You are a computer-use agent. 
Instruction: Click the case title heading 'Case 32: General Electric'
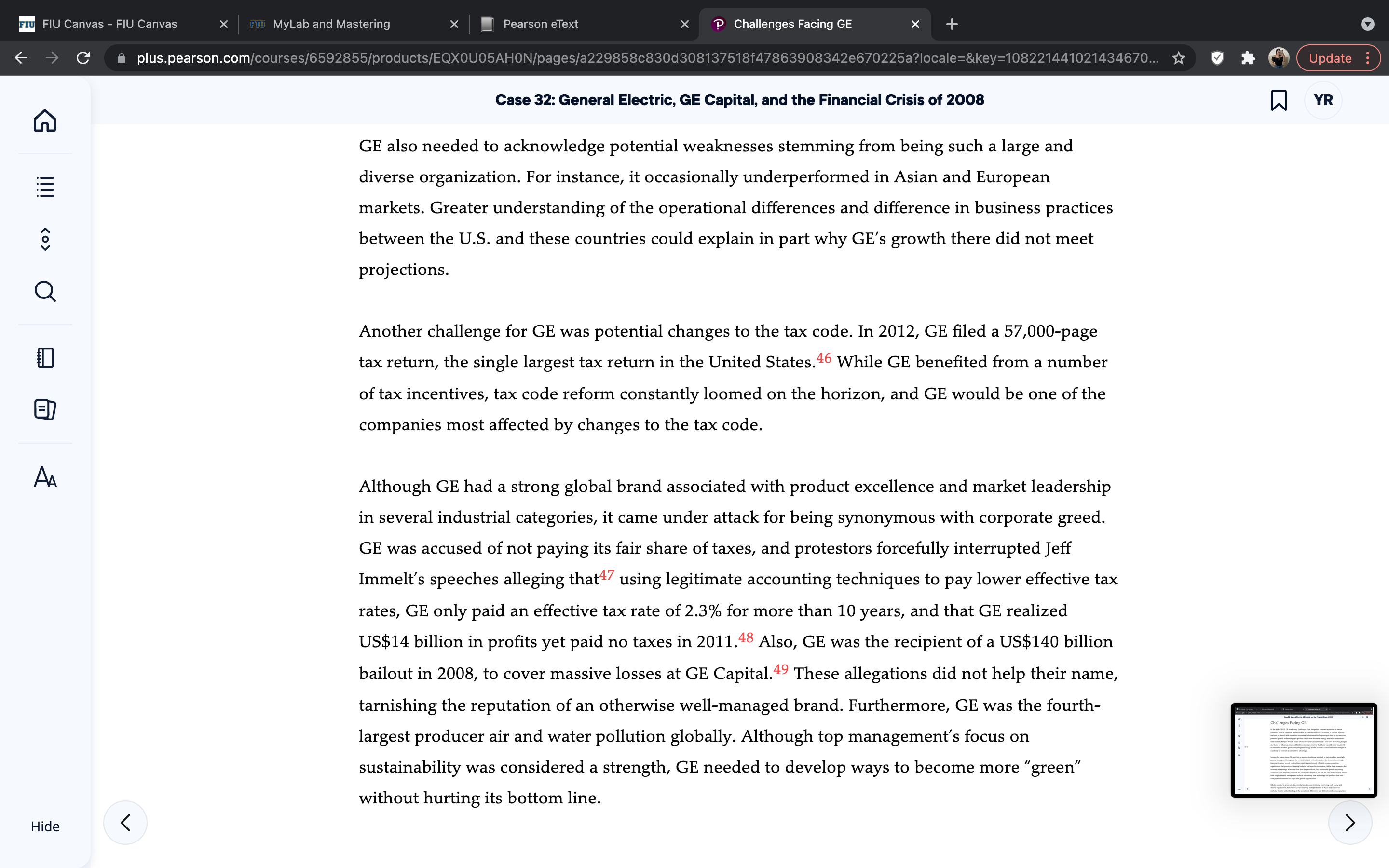click(x=739, y=100)
